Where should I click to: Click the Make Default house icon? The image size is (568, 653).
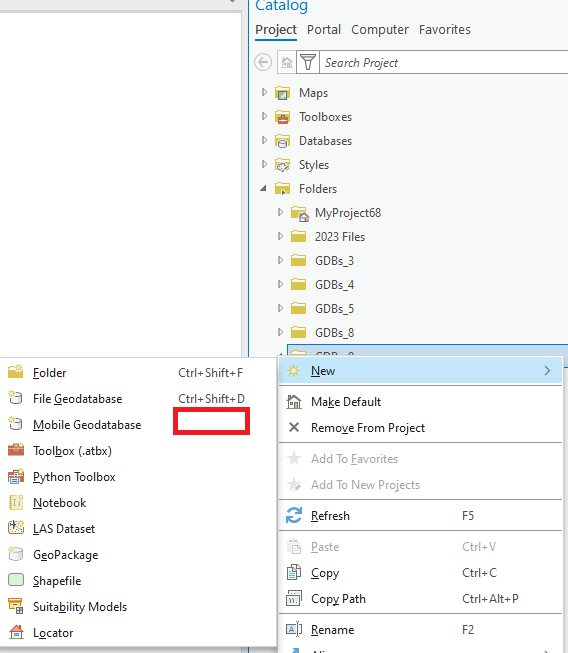click(x=294, y=402)
